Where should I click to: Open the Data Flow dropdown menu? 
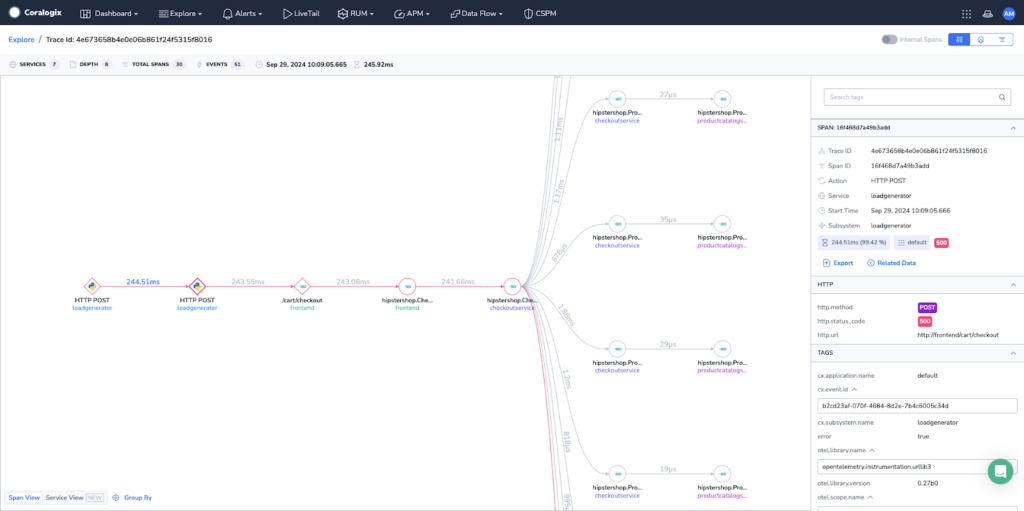[477, 13]
